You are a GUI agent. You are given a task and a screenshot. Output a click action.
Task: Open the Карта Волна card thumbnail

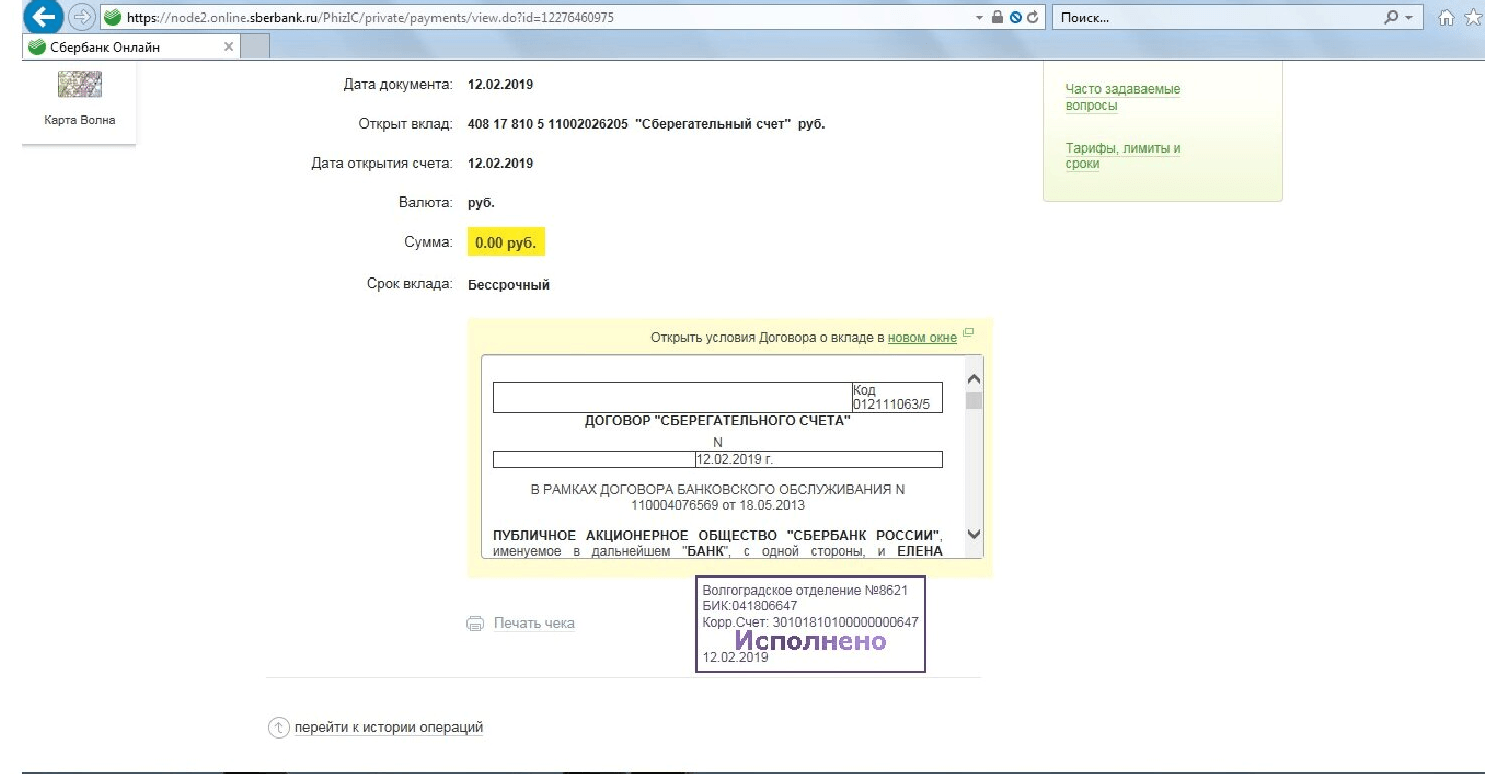80,84
